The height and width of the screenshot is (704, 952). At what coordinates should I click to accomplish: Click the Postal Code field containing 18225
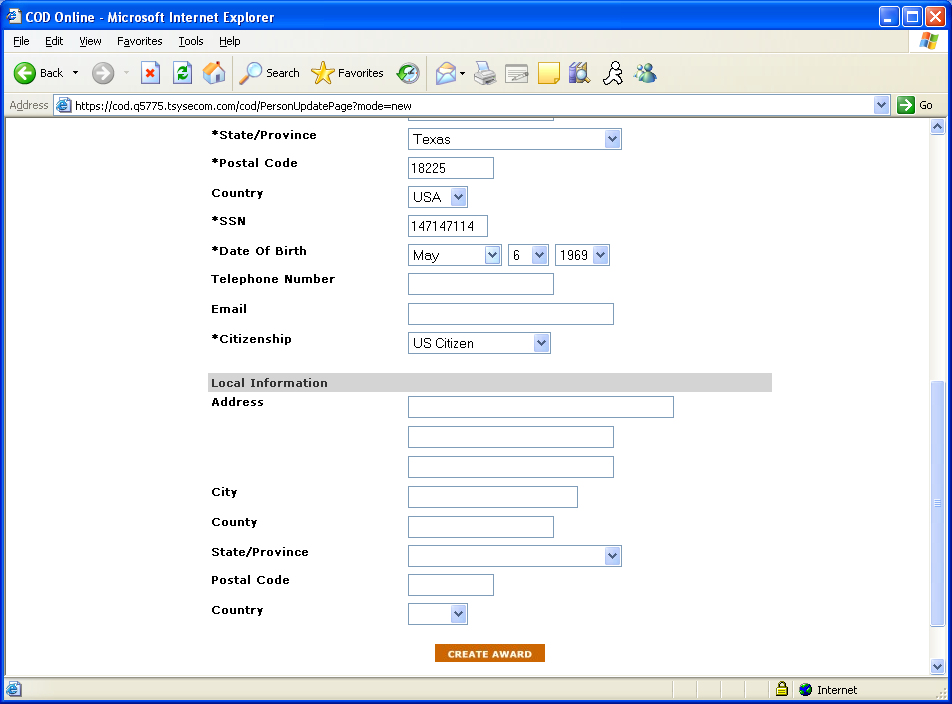pos(450,168)
